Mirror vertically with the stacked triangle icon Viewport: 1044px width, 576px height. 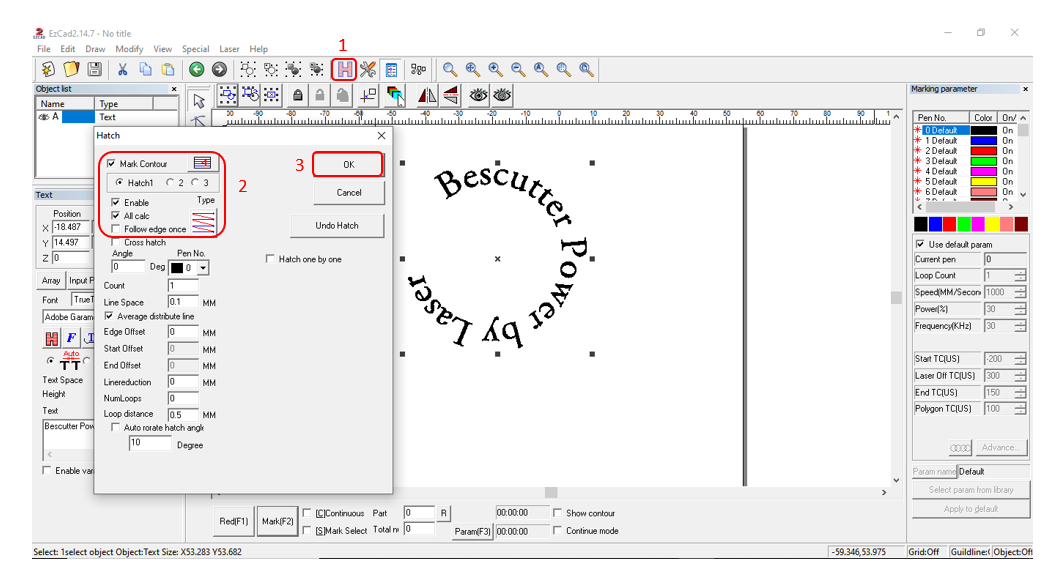pyautogui.click(x=451, y=96)
